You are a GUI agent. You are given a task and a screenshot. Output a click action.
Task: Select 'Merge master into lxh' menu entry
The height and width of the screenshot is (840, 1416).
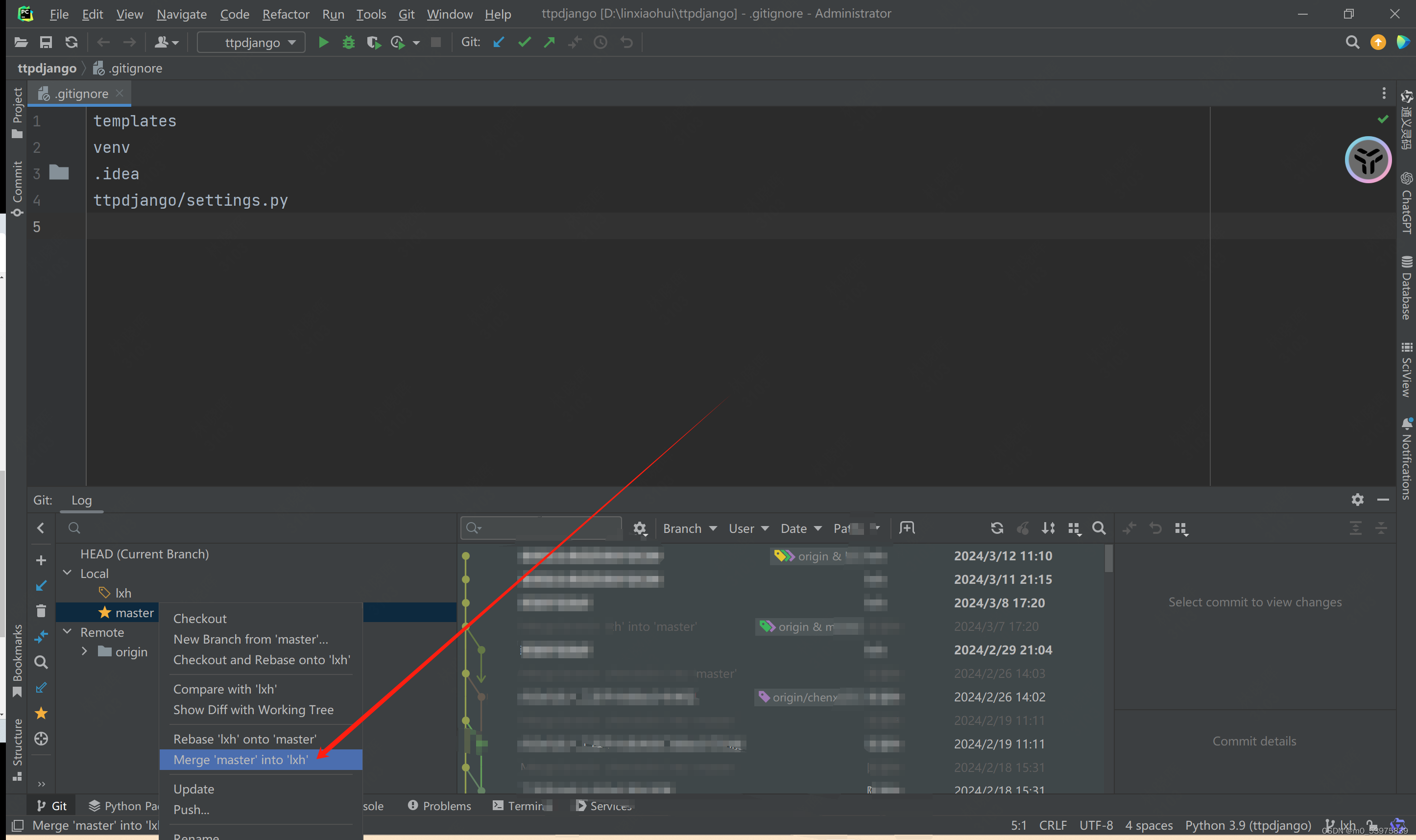[x=240, y=760]
